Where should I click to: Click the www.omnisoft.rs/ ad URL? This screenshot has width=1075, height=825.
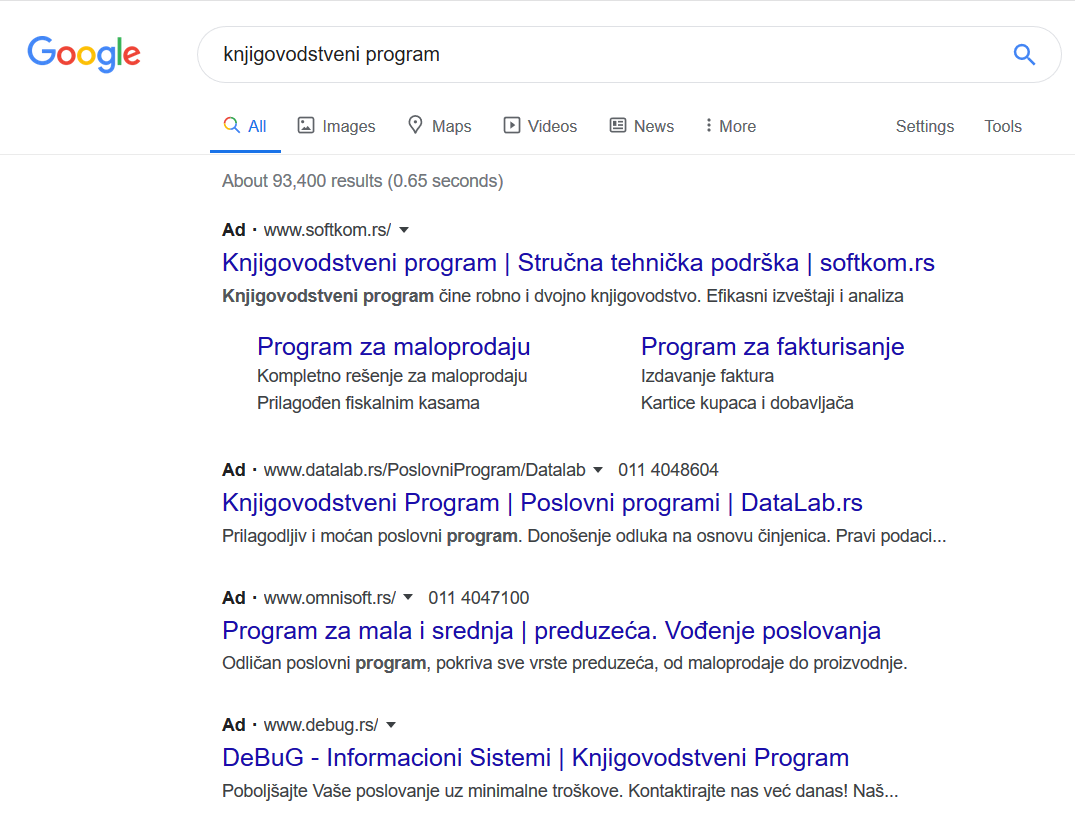[x=330, y=597]
